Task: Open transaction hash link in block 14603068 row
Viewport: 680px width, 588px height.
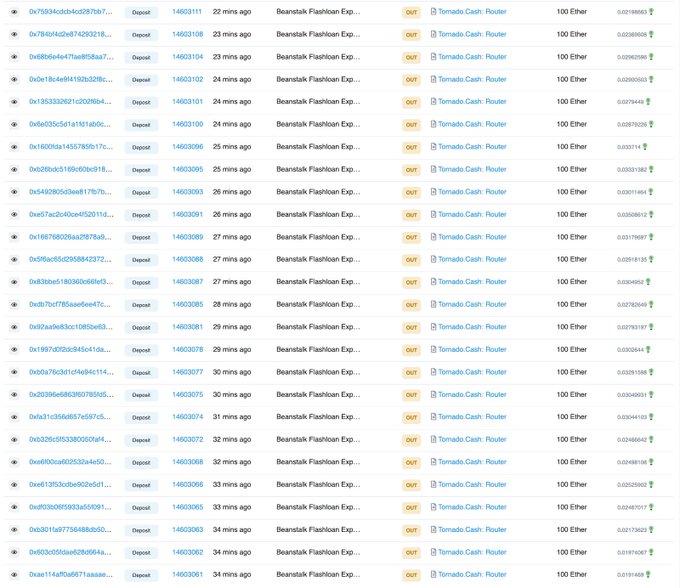Action: (70, 462)
